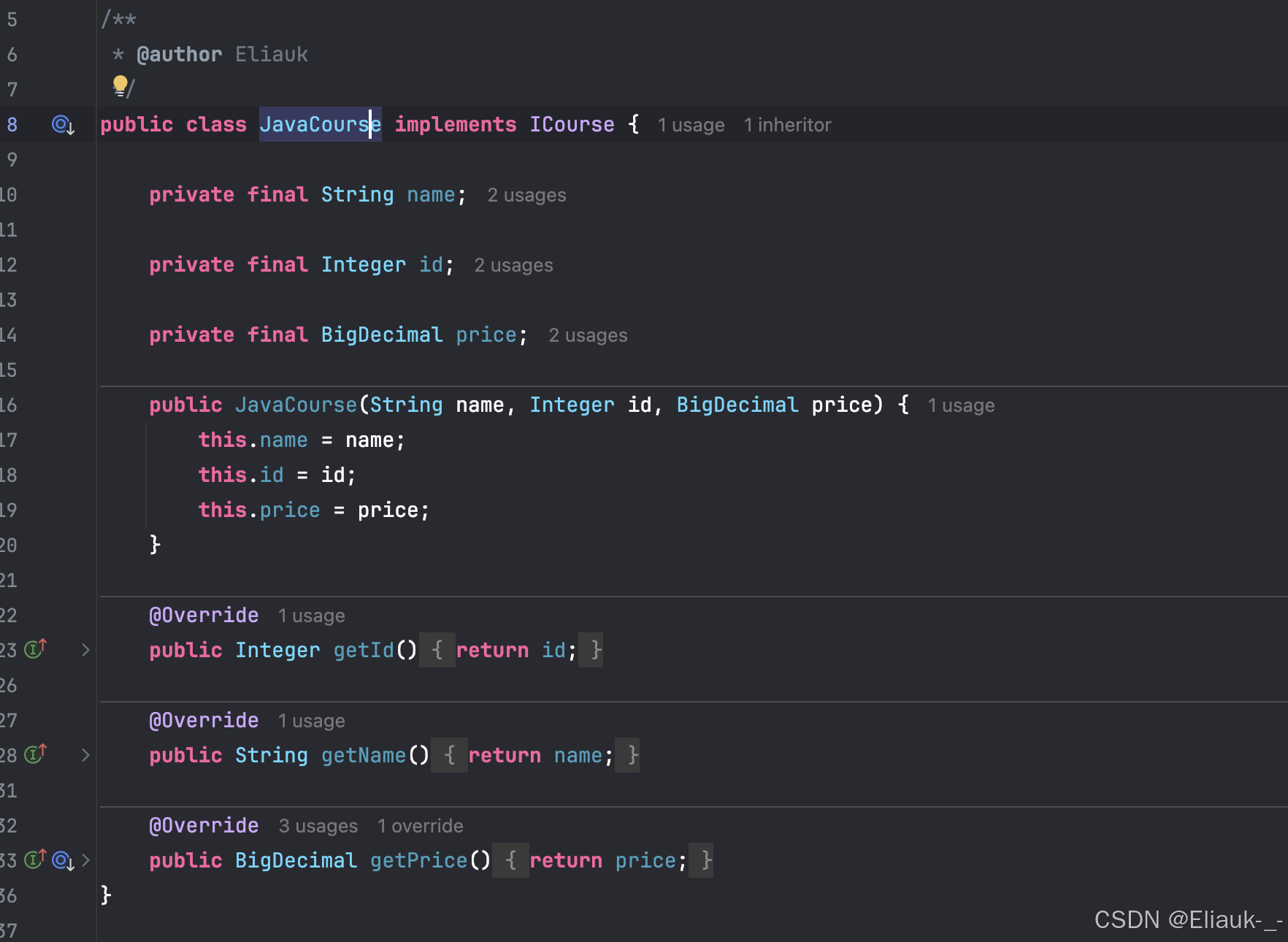Click the implements-method gutter icon next to getId
Screen dimensions: 1288x942
pyautogui.click(x=34, y=648)
